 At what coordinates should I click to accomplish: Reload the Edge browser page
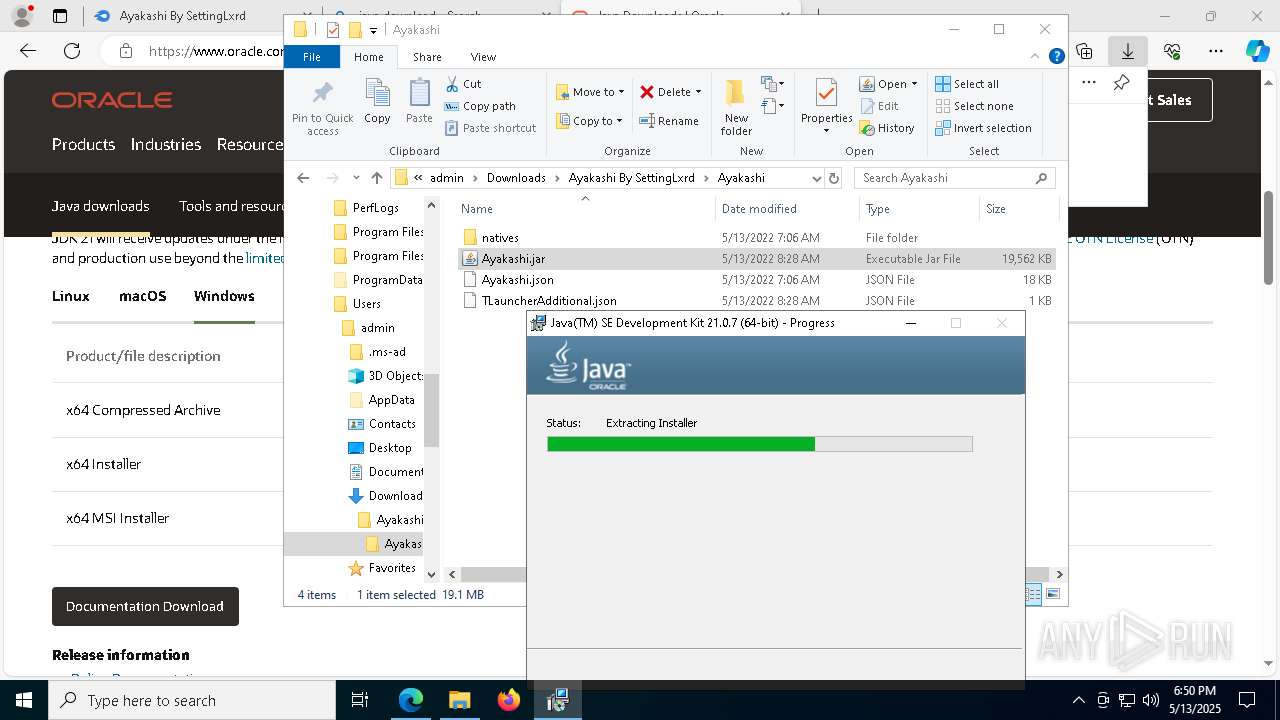click(x=72, y=51)
